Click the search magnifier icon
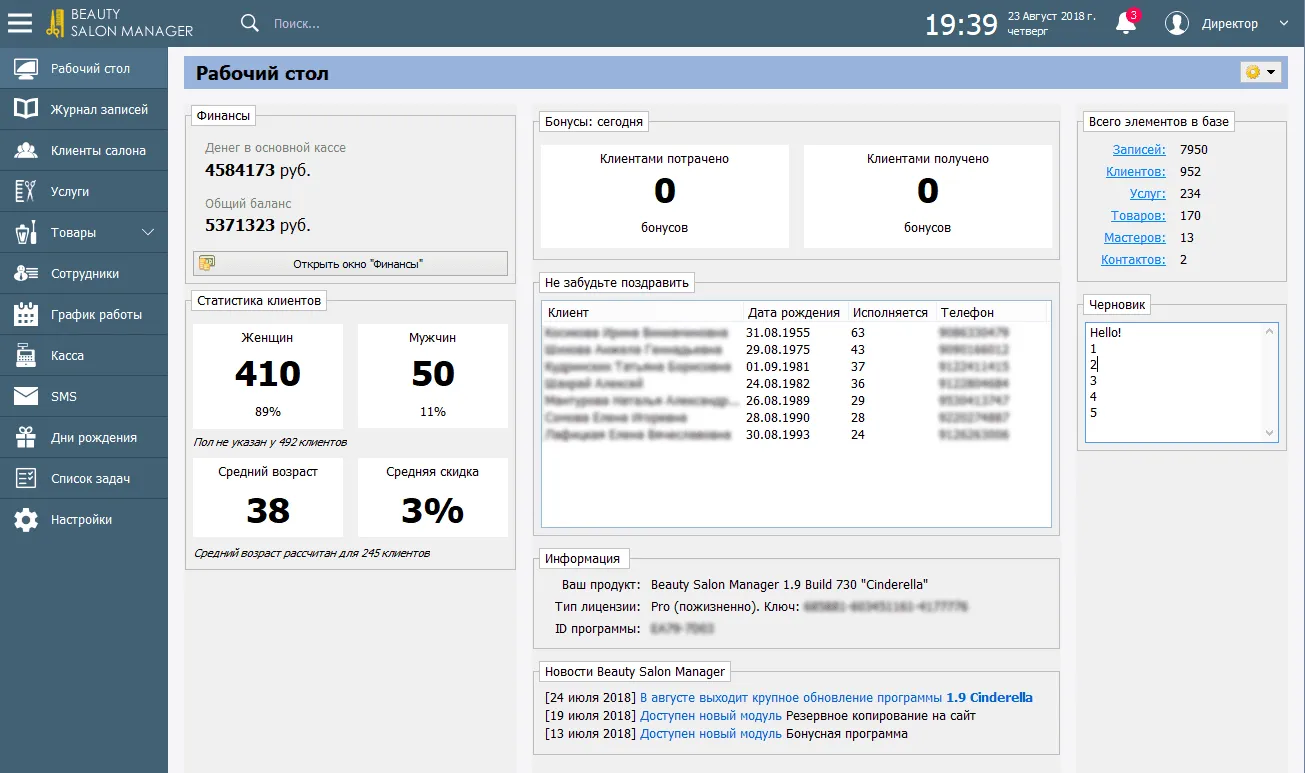Viewport: 1305px width, 773px height. click(250, 23)
